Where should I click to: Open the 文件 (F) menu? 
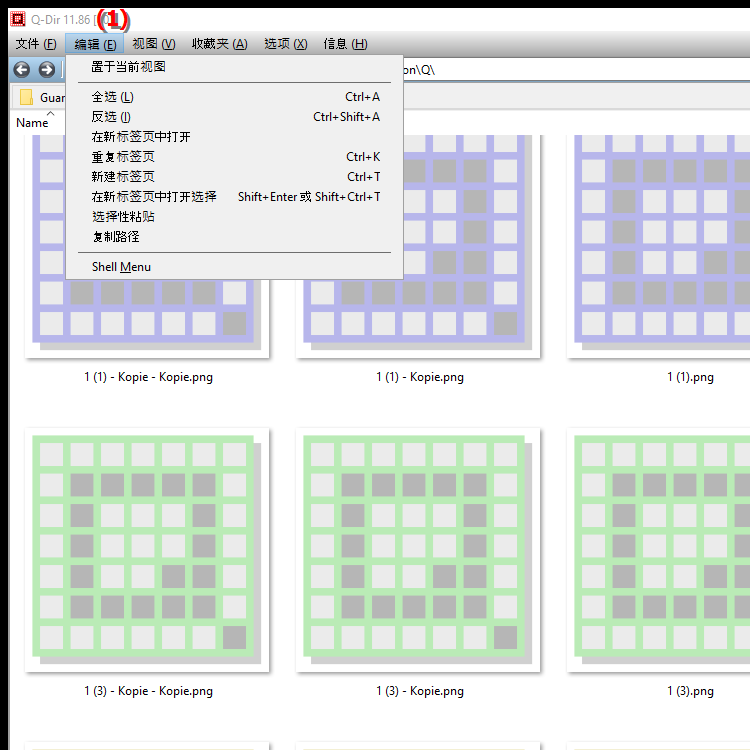click(x=36, y=44)
